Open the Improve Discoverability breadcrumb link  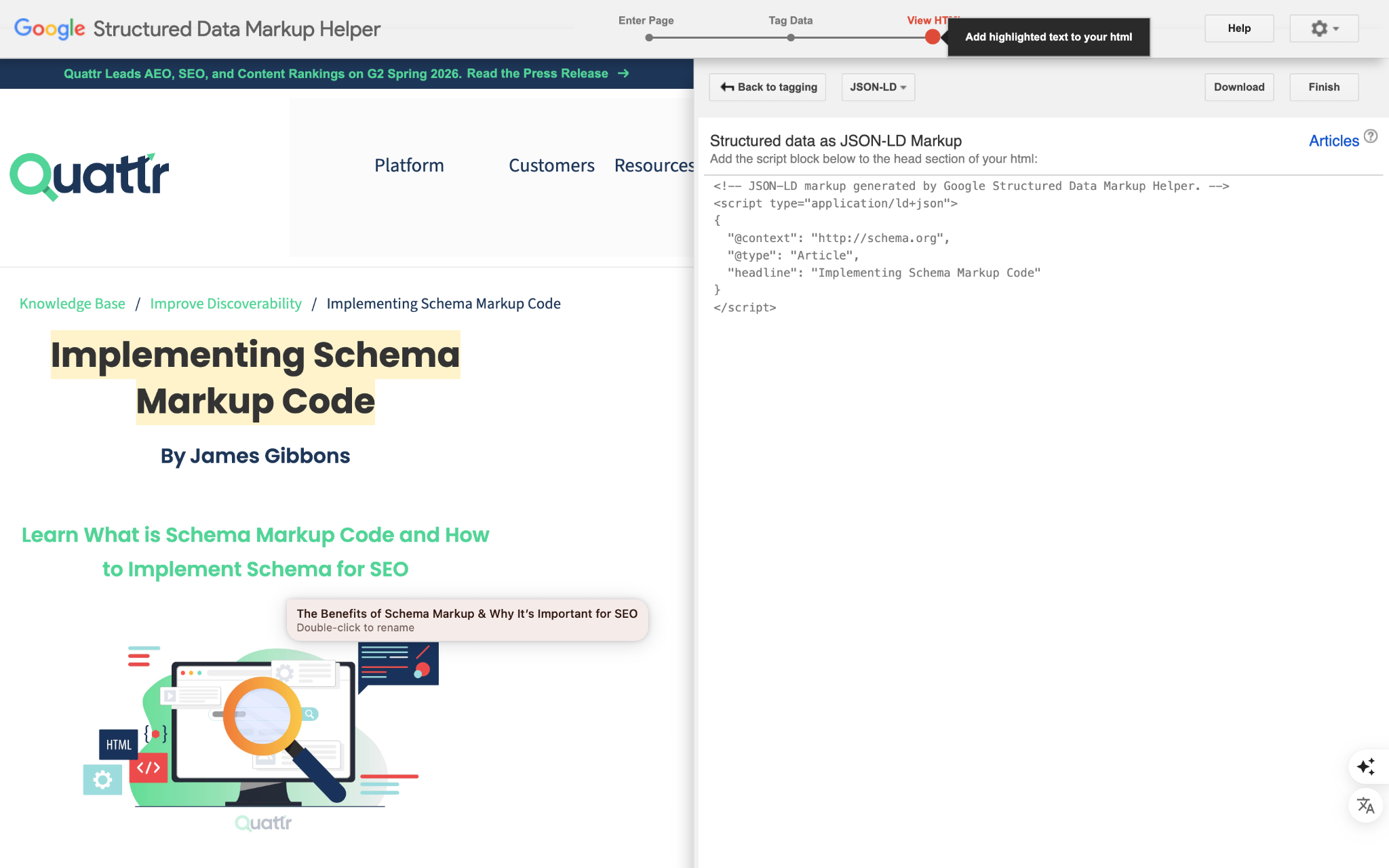(x=226, y=304)
